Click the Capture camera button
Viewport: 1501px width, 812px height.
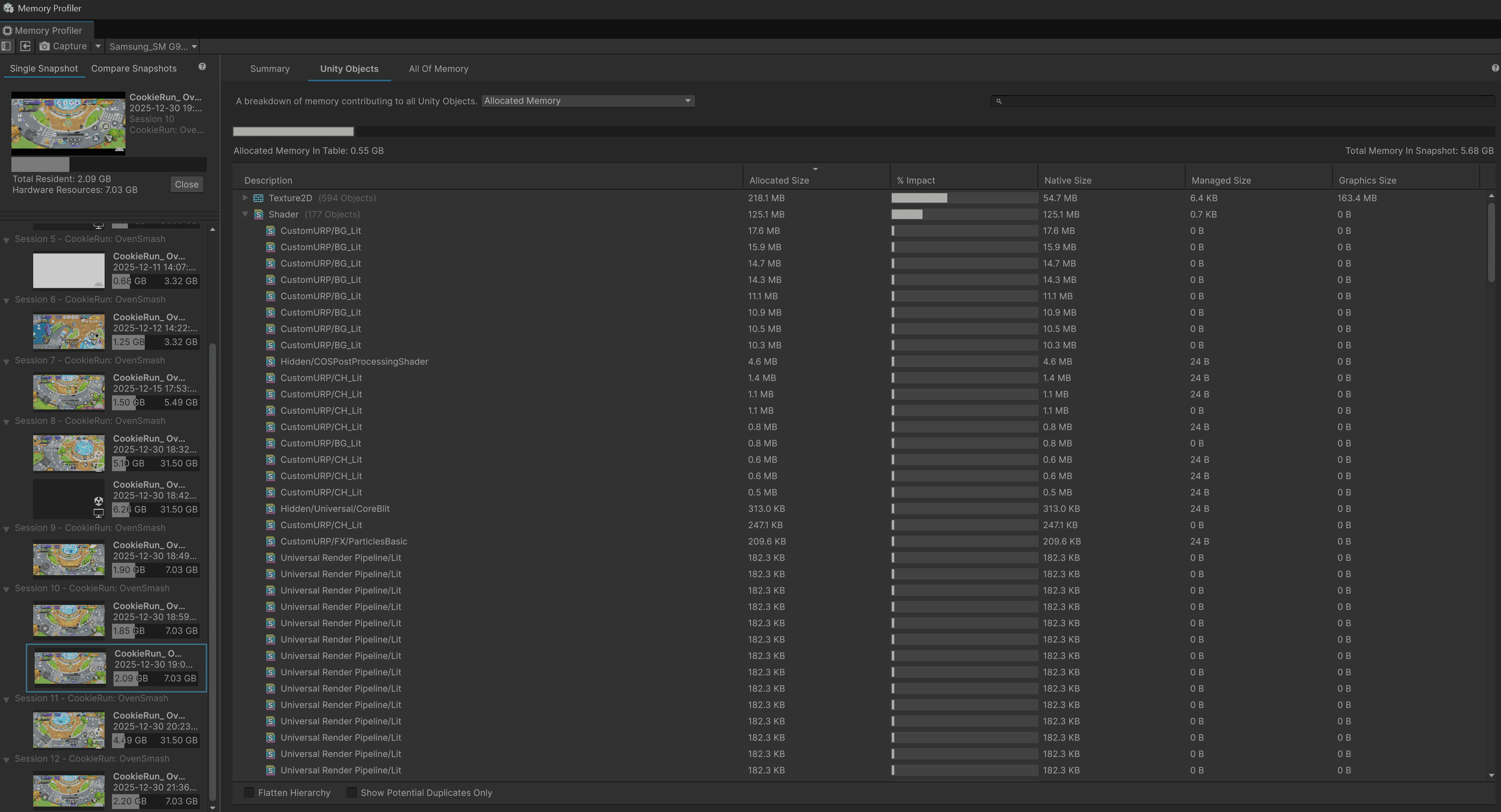[x=63, y=46]
